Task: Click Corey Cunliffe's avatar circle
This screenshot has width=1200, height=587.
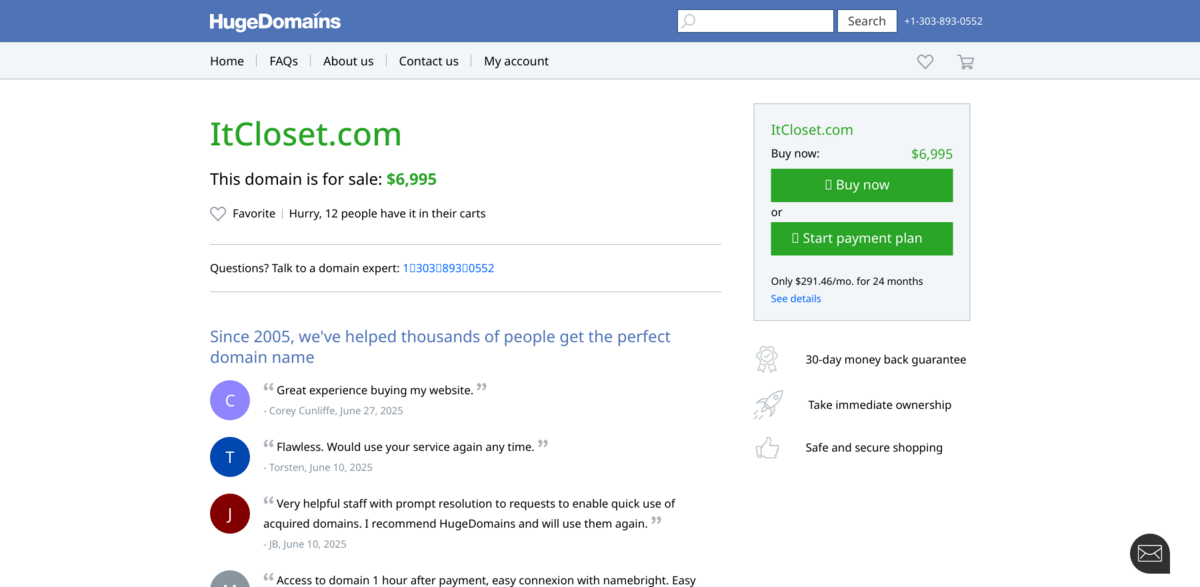Action: click(x=229, y=399)
